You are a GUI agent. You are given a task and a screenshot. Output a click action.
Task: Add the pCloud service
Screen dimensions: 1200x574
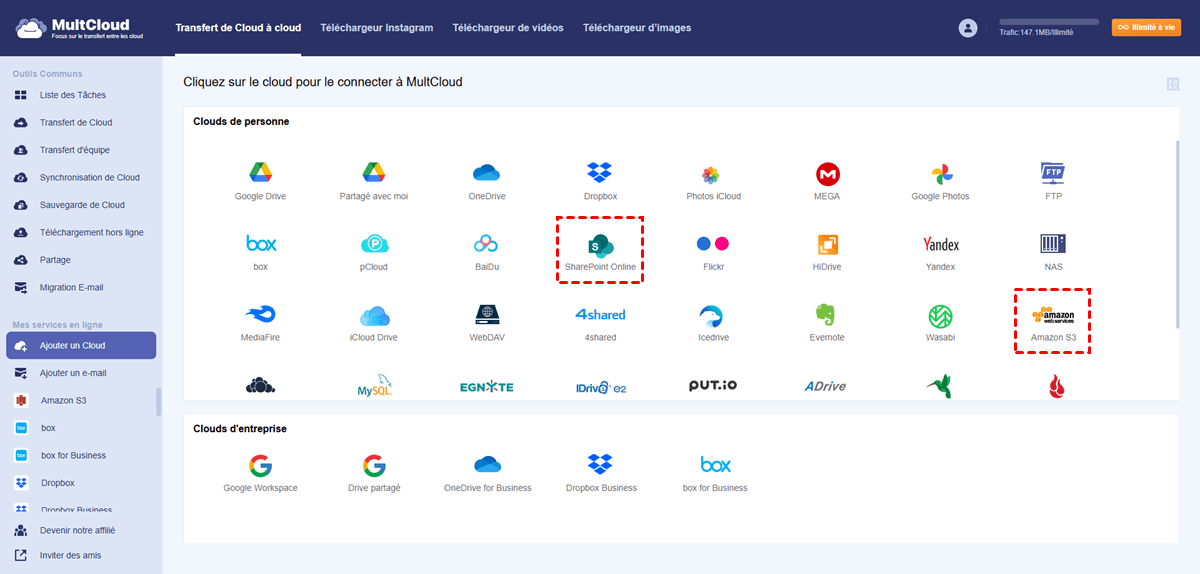374,252
